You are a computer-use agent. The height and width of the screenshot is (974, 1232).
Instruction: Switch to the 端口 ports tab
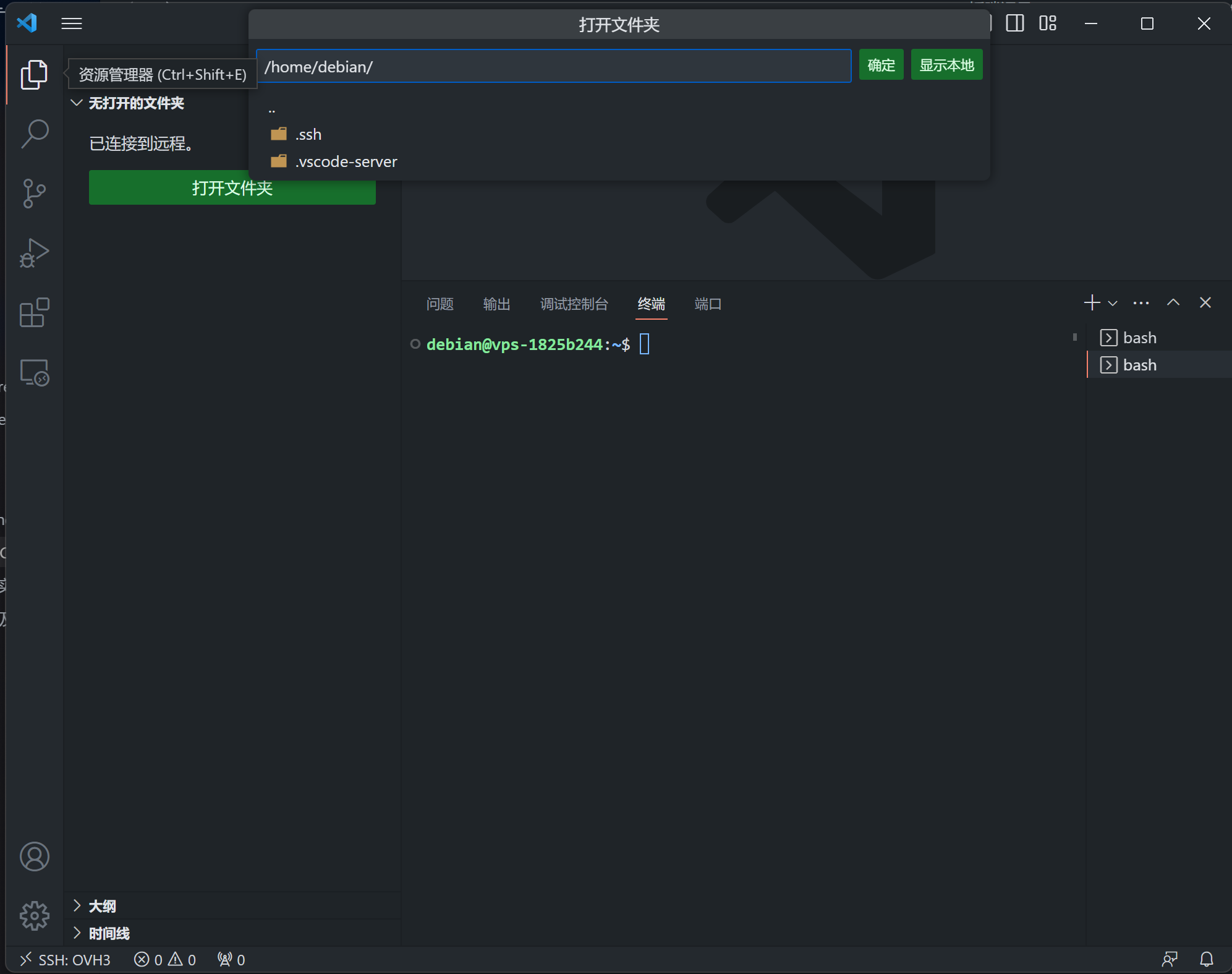pos(708,304)
